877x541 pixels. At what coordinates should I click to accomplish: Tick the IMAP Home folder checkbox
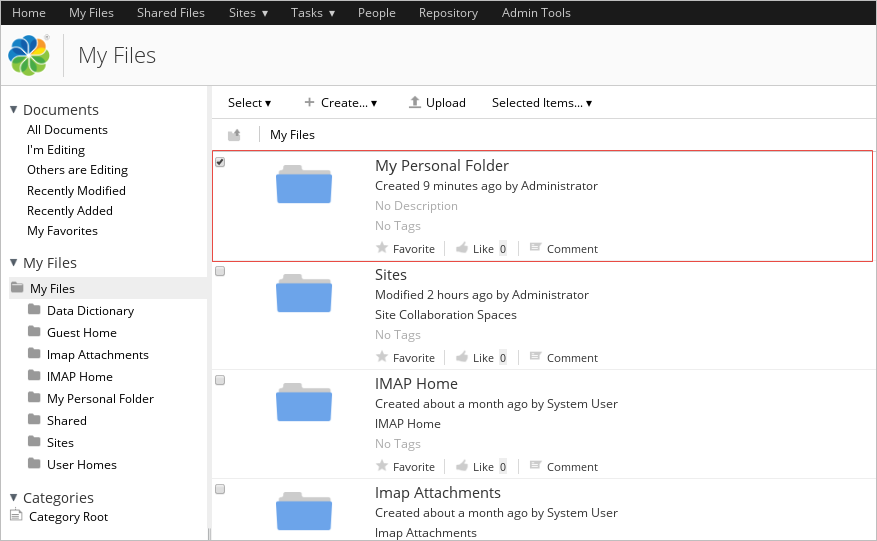220,380
